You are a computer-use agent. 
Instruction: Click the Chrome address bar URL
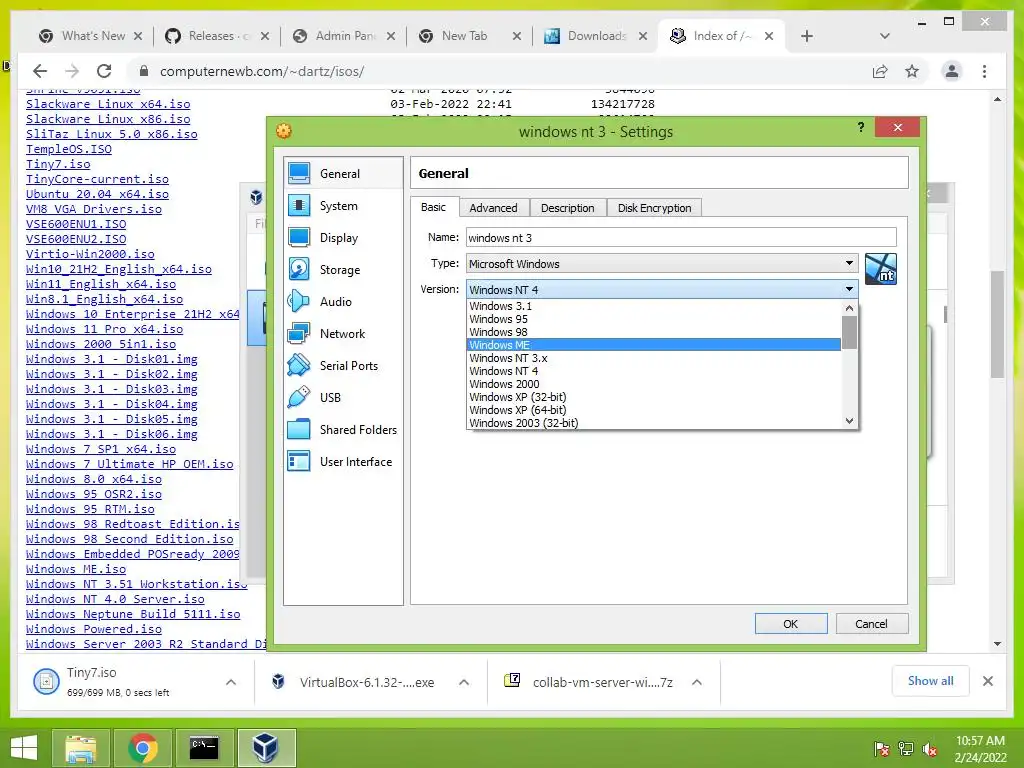pos(262,71)
